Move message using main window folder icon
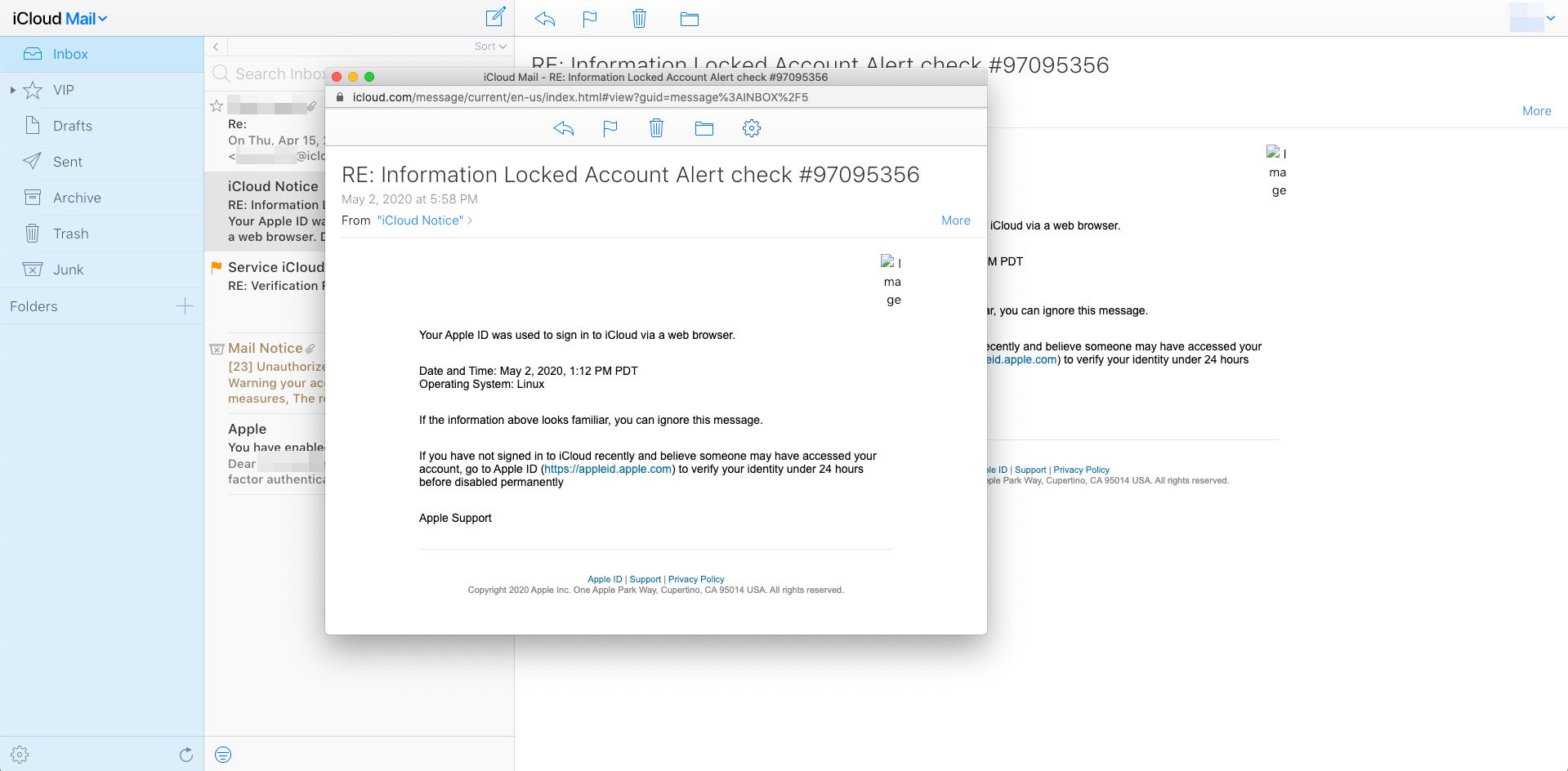1568x771 pixels. 690,19
